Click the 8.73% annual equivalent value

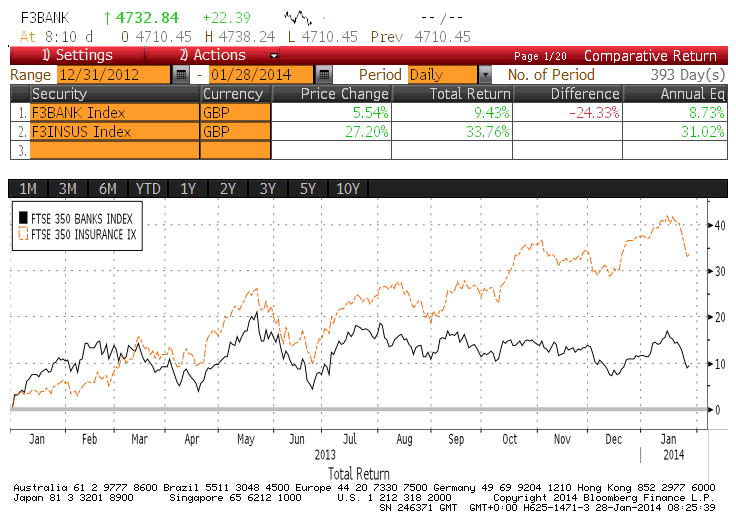tap(706, 113)
